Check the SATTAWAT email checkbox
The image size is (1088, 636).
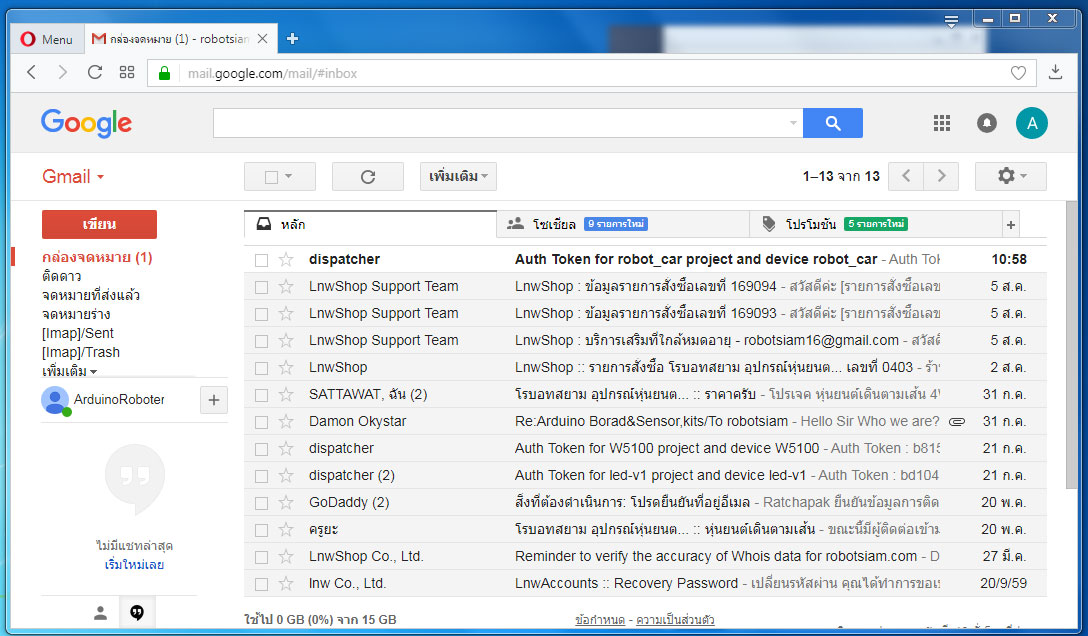pos(261,395)
